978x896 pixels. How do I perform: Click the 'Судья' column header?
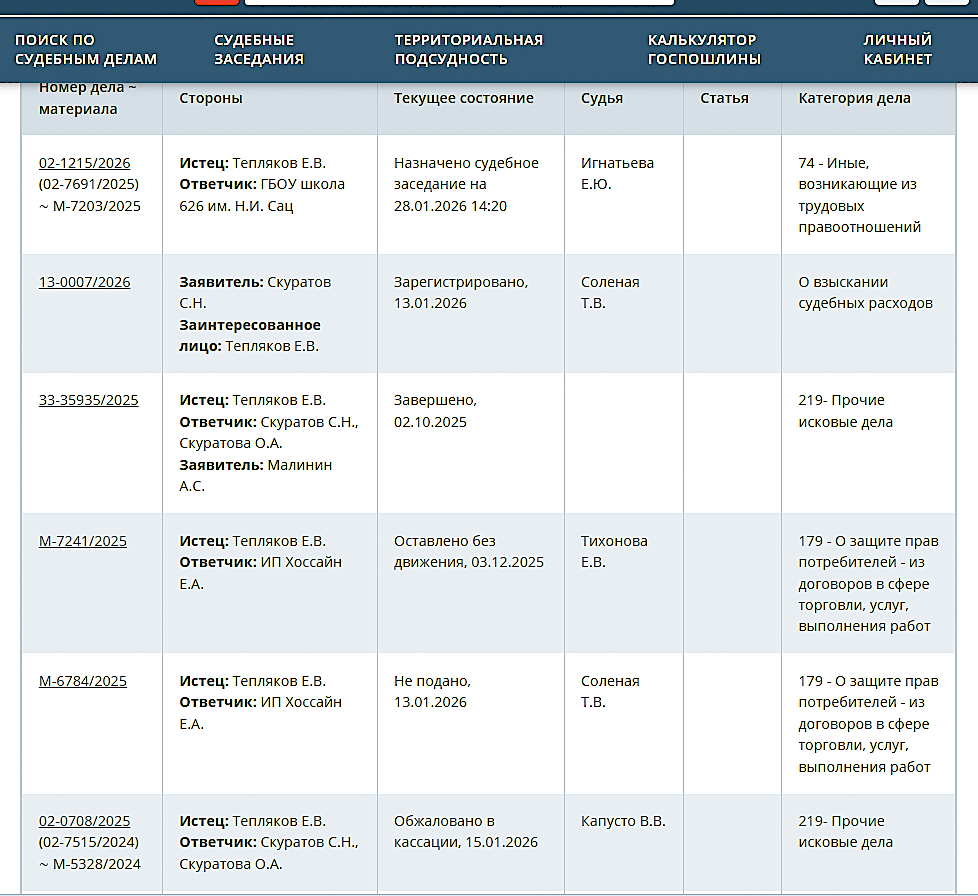(x=601, y=98)
